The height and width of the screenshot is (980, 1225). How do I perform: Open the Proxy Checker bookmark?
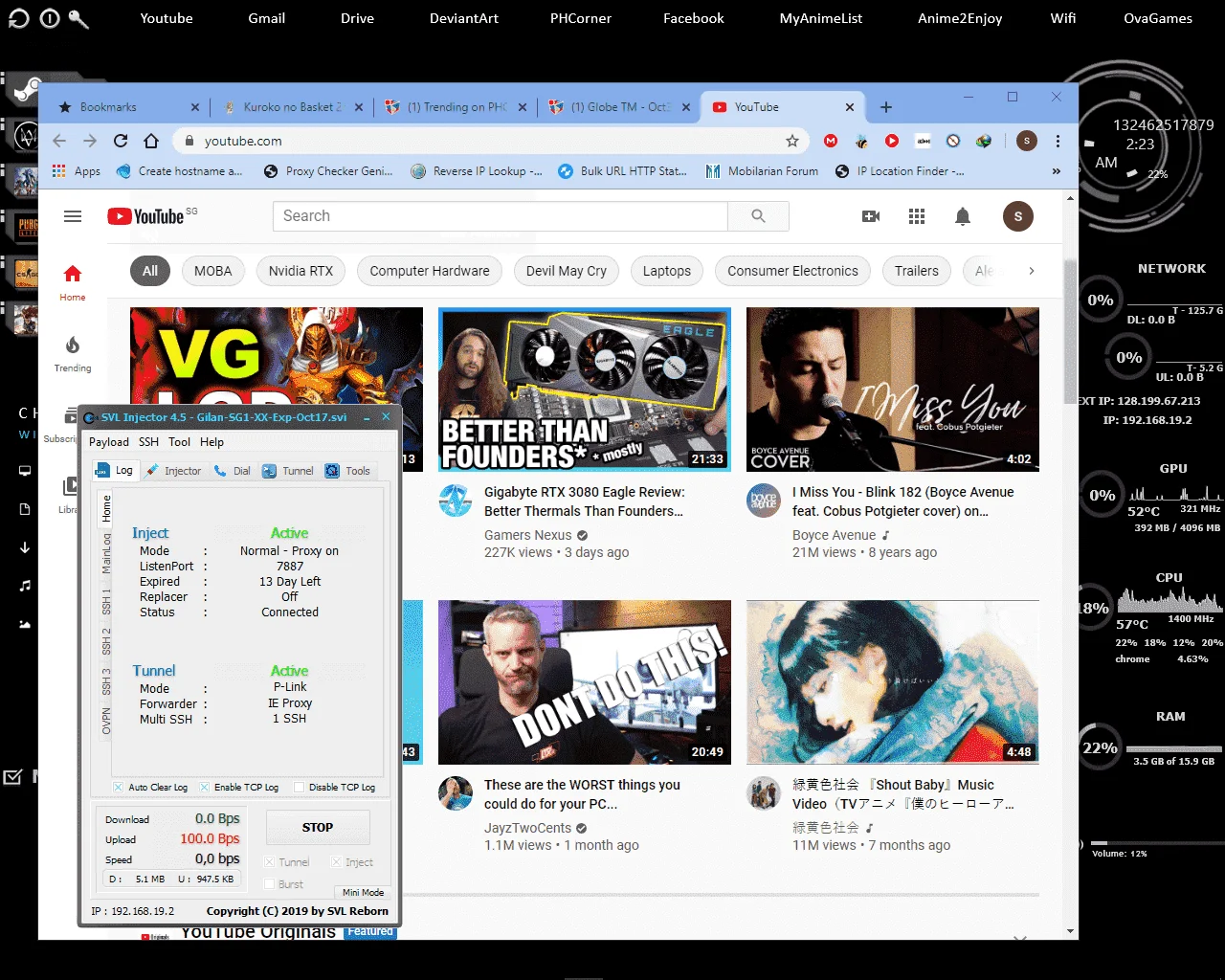click(327, 171)
